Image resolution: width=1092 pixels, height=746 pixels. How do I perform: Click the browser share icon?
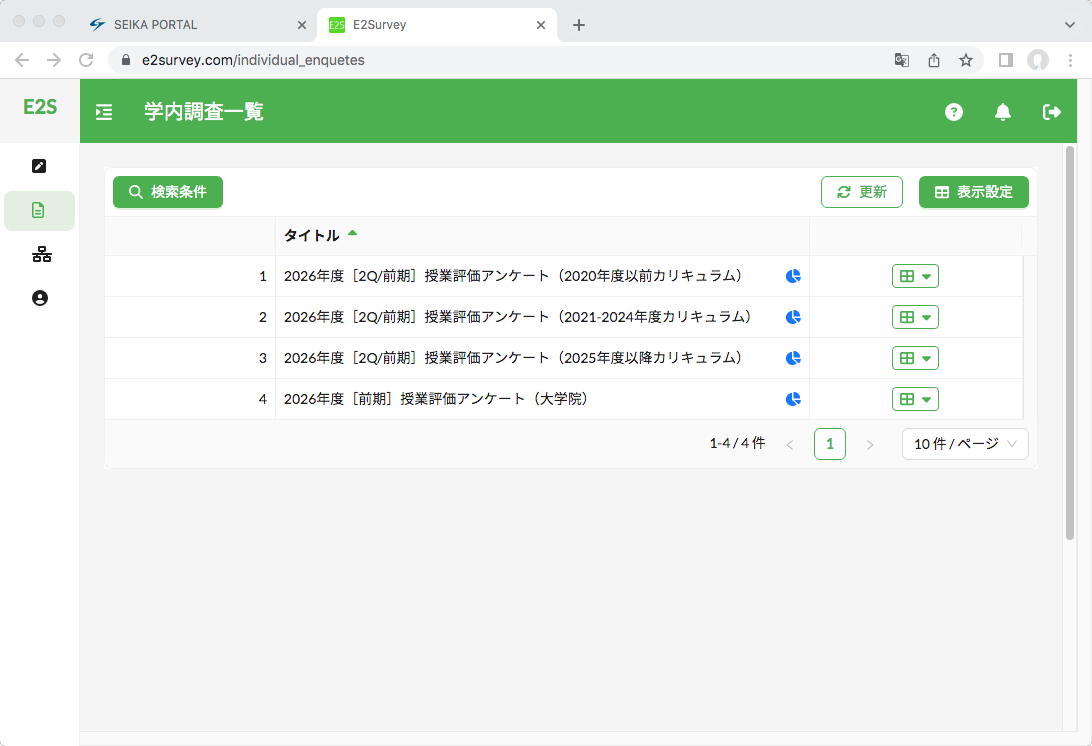tap(934, 60)
